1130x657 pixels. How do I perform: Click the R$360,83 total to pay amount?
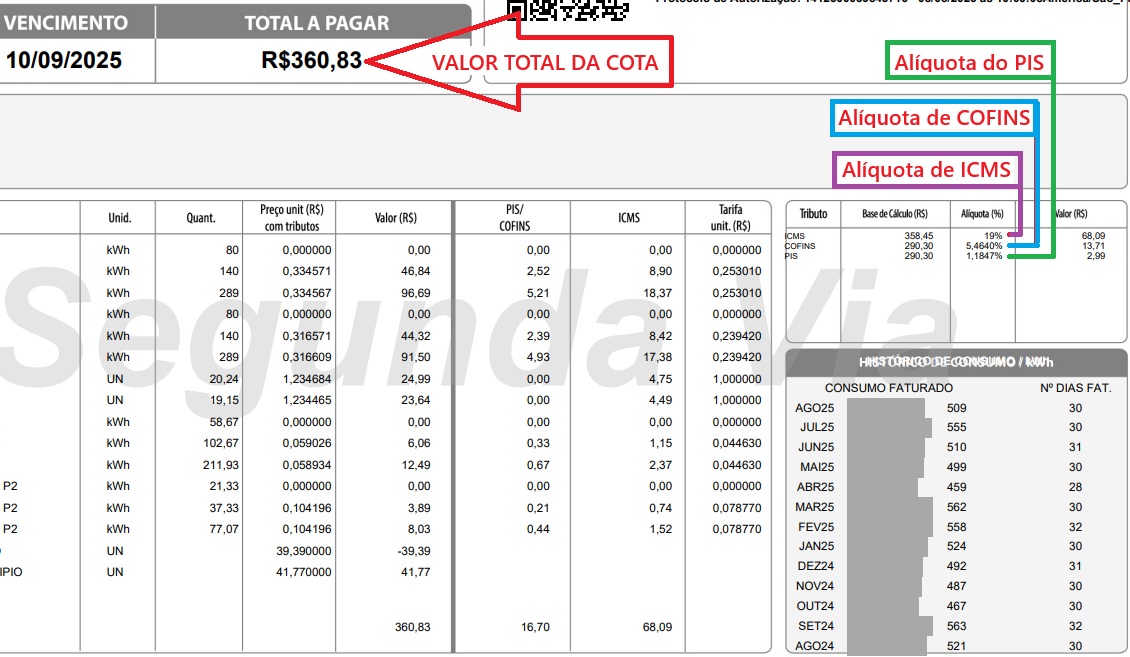[x=312, y=61]
